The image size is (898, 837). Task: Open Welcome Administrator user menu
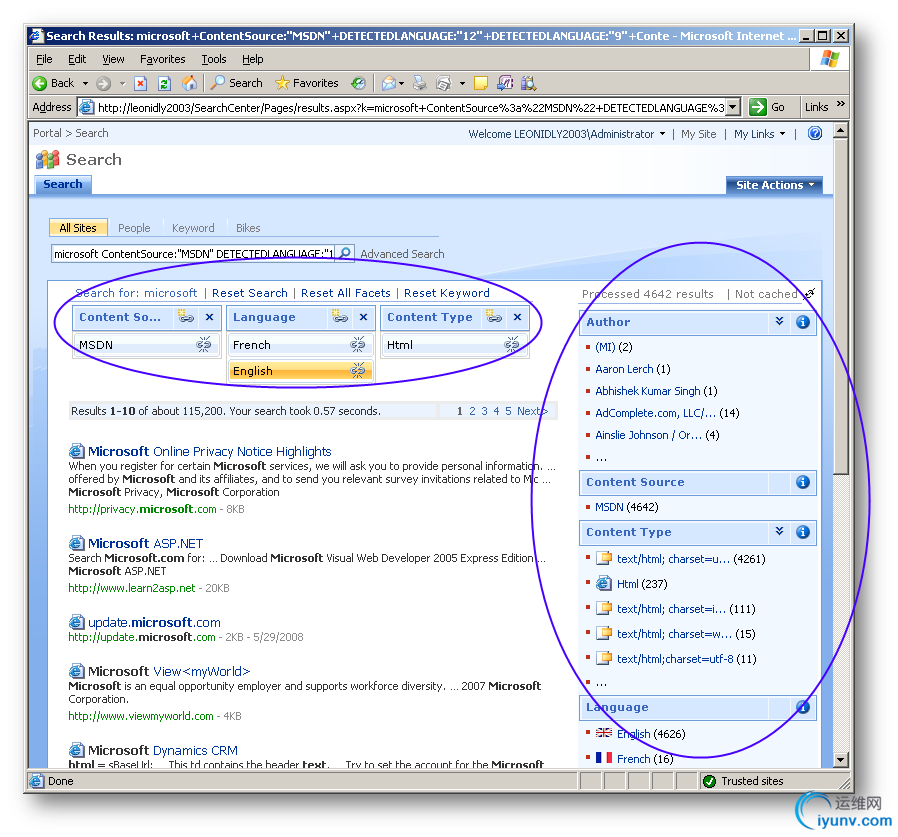[x=566, y=134]
